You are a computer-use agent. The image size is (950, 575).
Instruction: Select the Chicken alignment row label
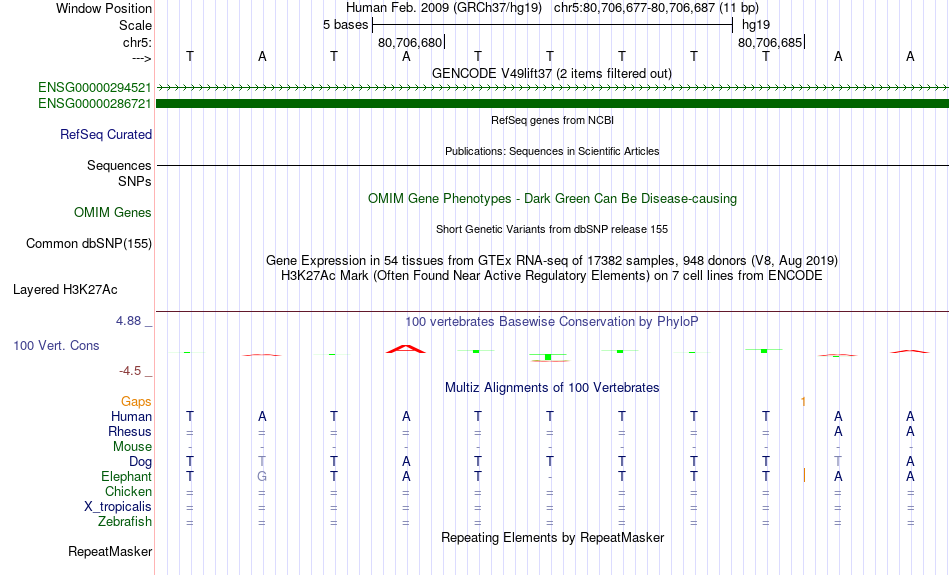[x=128, y=491]
